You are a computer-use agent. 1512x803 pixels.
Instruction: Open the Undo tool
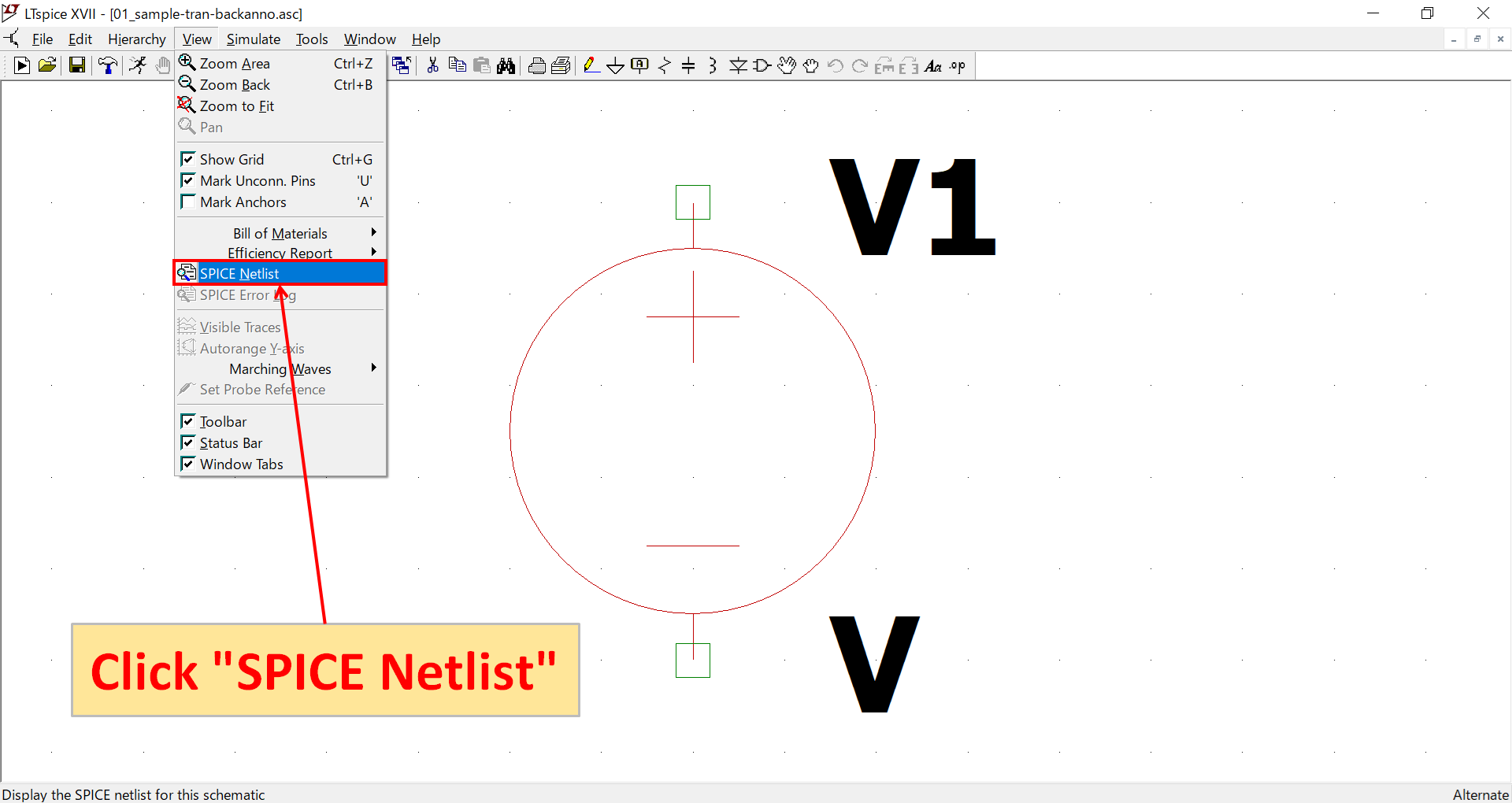pyautogui.click(x=836, y=65)
